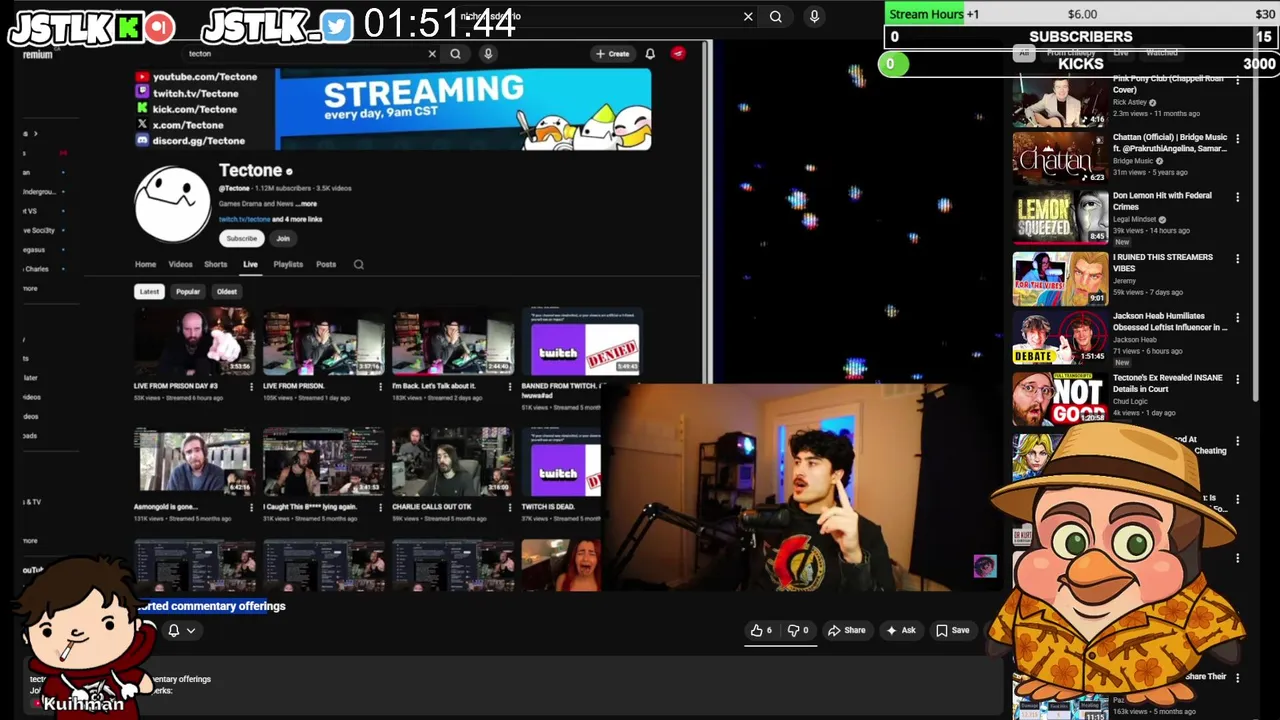Viewport: 1280px width, 720px height.
Task: Select the 'All' recommendation filter chip
Action: 1023,53
